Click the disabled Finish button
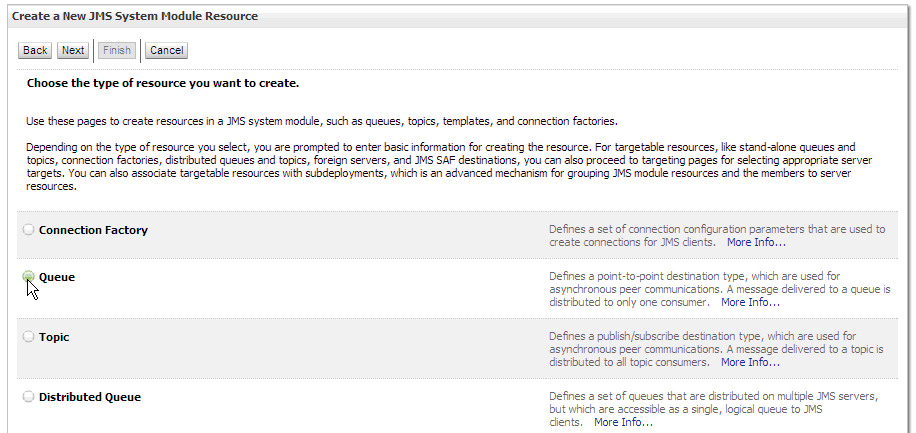This screenshot has width=916, height=433. click(x=117, y=50)
